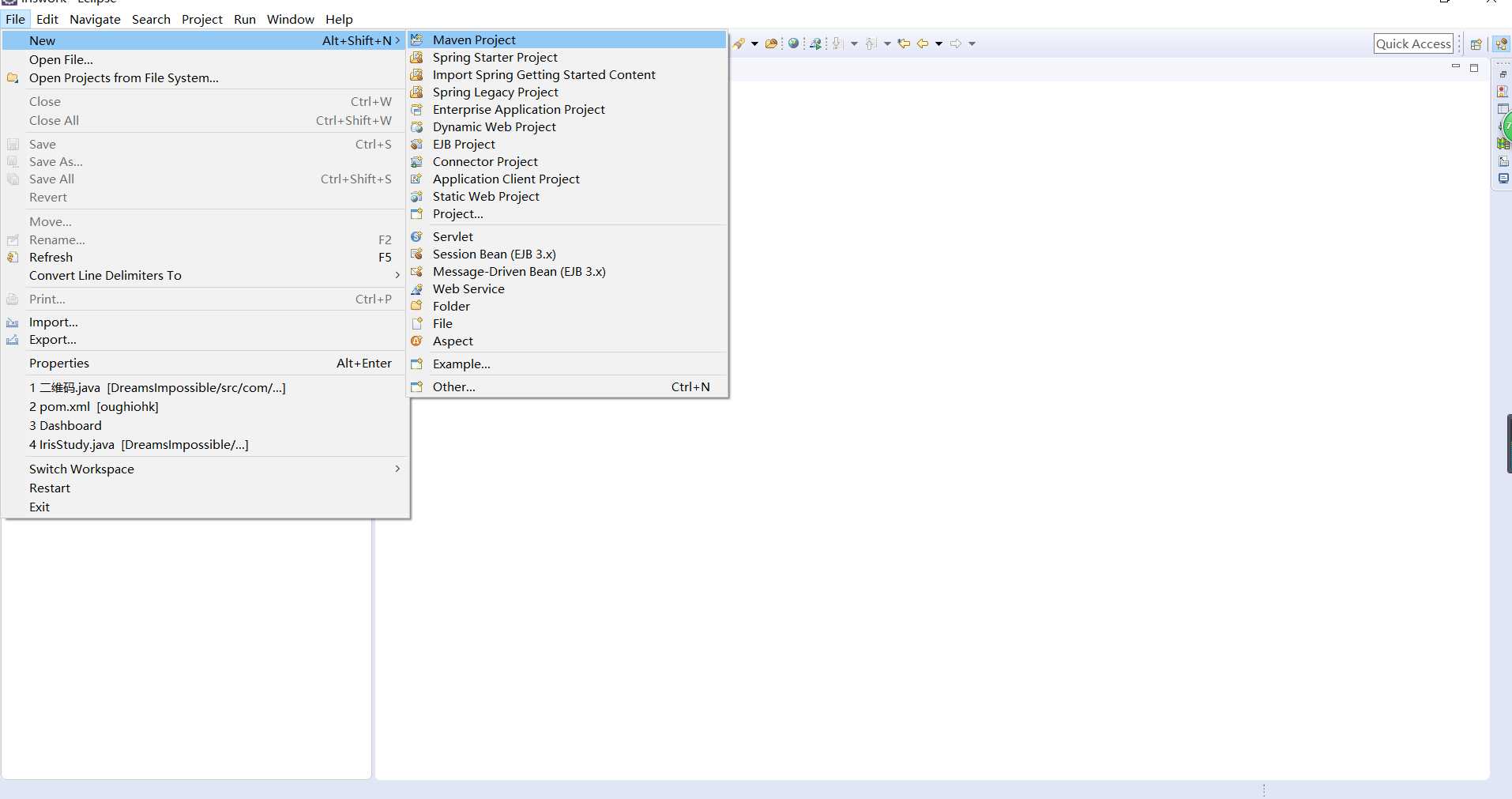Open recent item 3 Dashboard

[205, 425]
